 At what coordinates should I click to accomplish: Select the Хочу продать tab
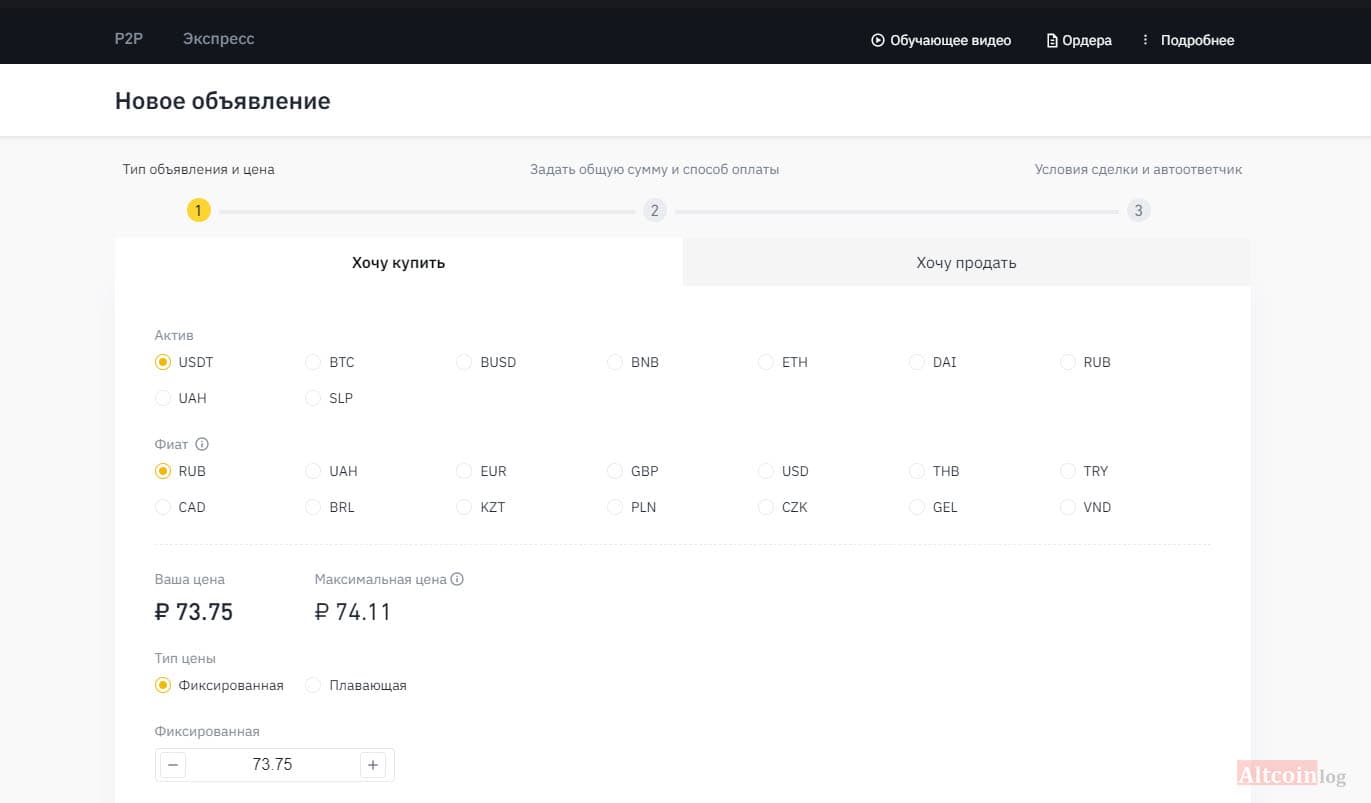point(966,263)
